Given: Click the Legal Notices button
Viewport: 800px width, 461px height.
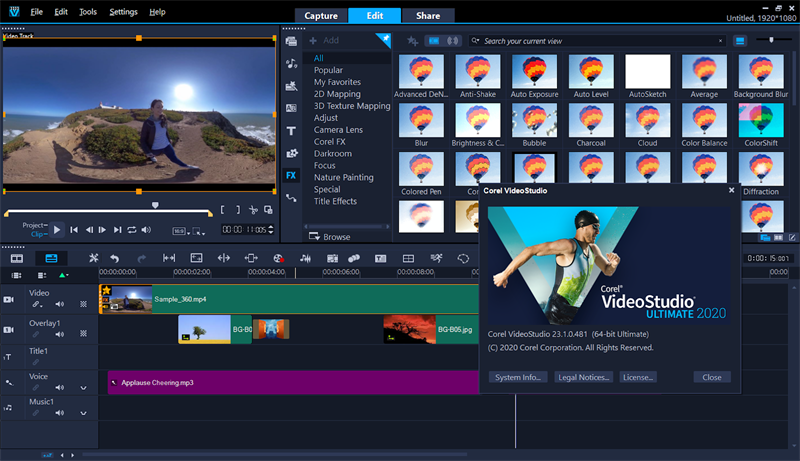Looking at the screenshot, I should coord(583,377).
